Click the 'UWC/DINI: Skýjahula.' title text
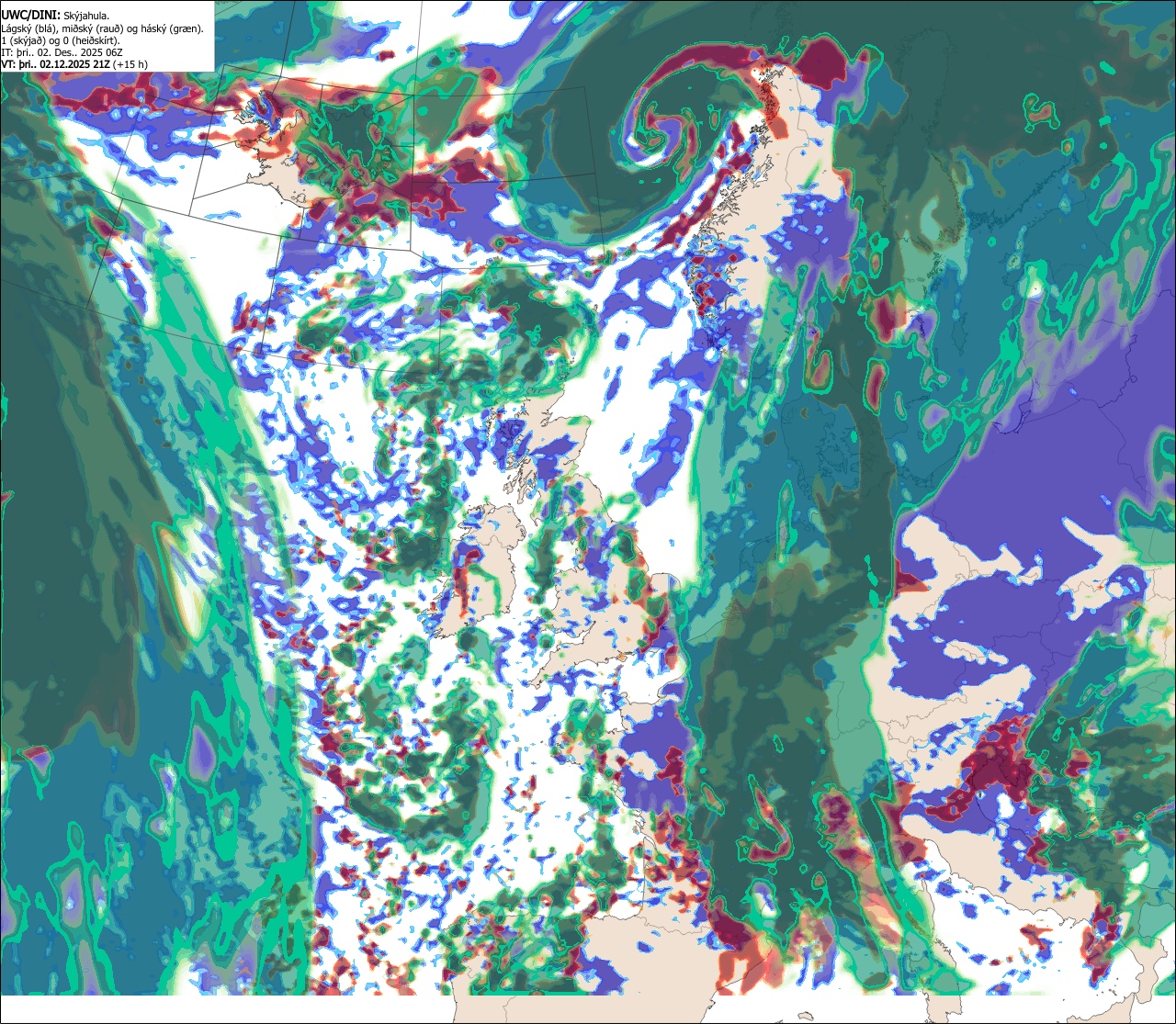Image resolution: width=1176 pixels, height=1024 pixels. 55,16
